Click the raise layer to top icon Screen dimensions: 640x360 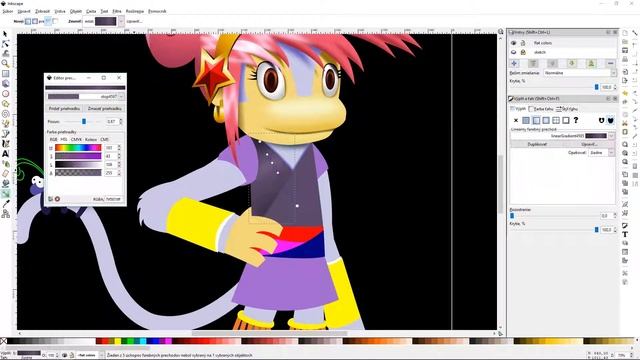(533, 63)
